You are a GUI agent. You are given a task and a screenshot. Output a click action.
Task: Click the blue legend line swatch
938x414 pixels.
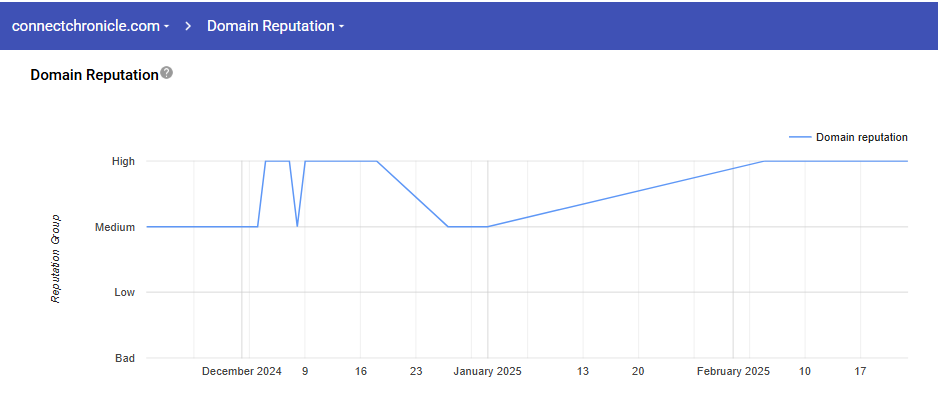click(x=800, y=137)
